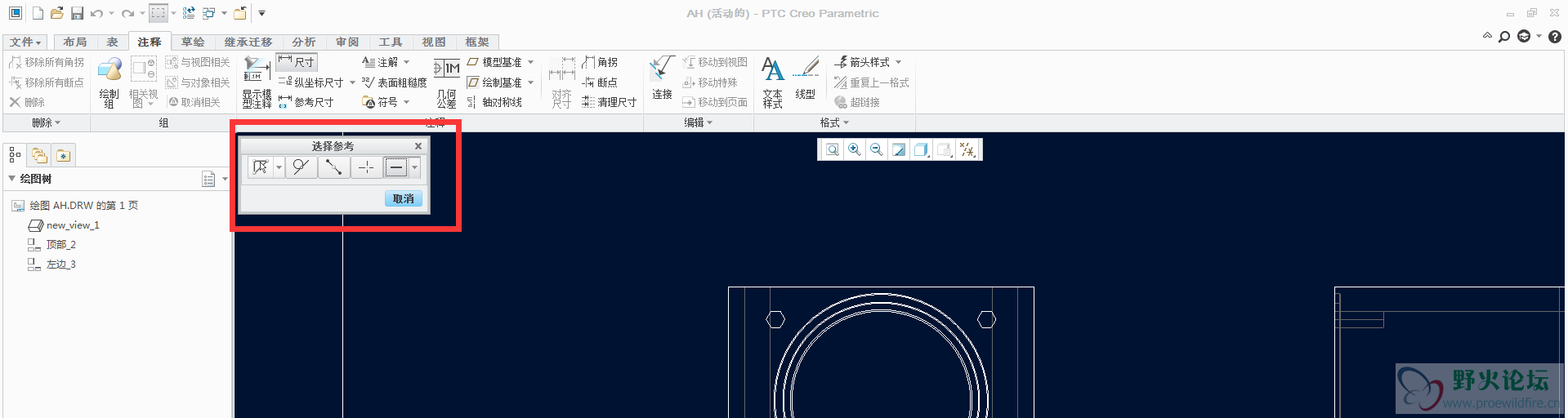Open dropdown beside line reference button
Viewport: 1568px width, 418px height.
tap(415, 167)
